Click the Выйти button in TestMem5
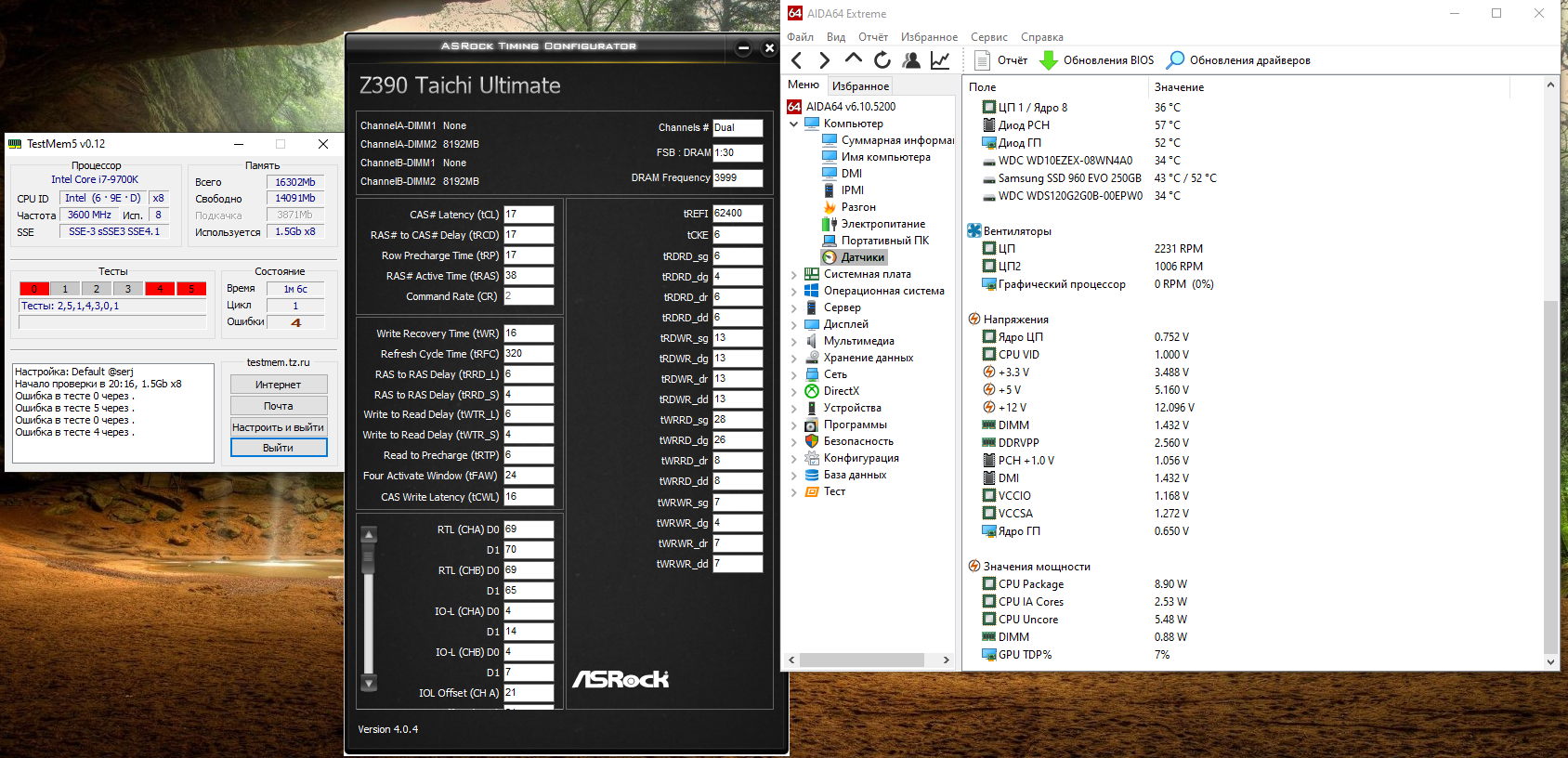1568x758 pixels. pos(279,448)
